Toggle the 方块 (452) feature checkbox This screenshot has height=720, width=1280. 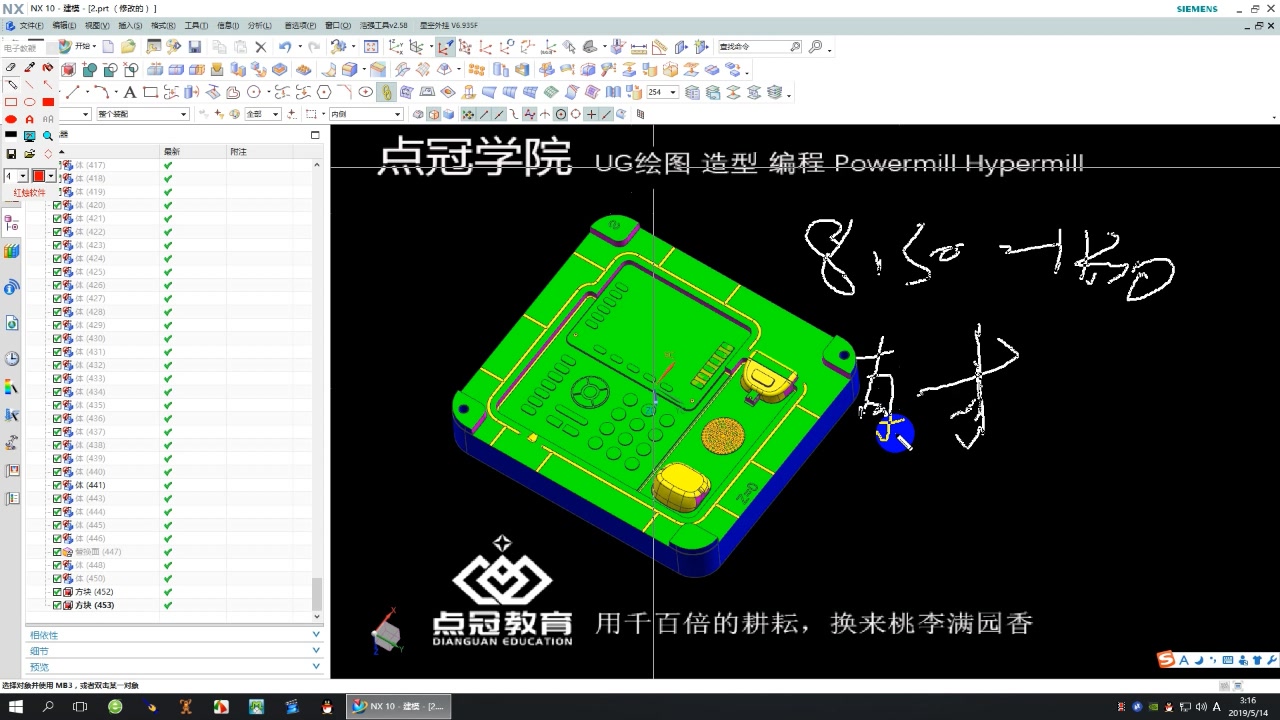pyautogui.click(x=57, y=592)
